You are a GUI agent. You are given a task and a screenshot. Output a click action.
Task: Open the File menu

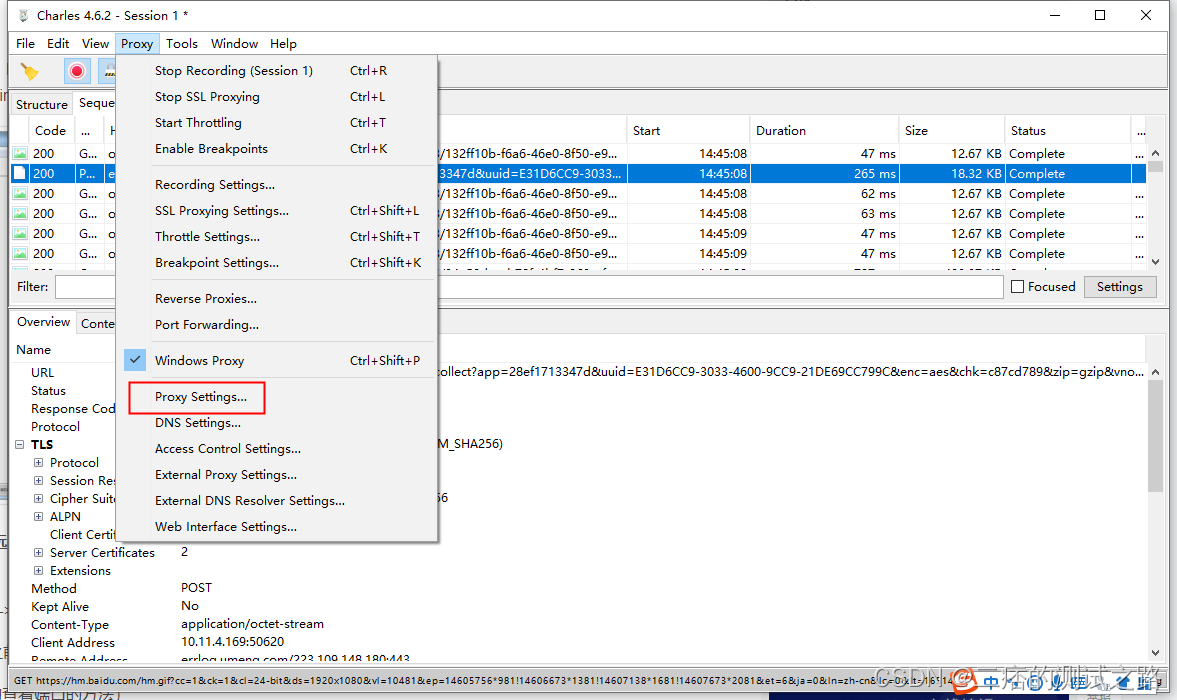click(x=26, y=44)
